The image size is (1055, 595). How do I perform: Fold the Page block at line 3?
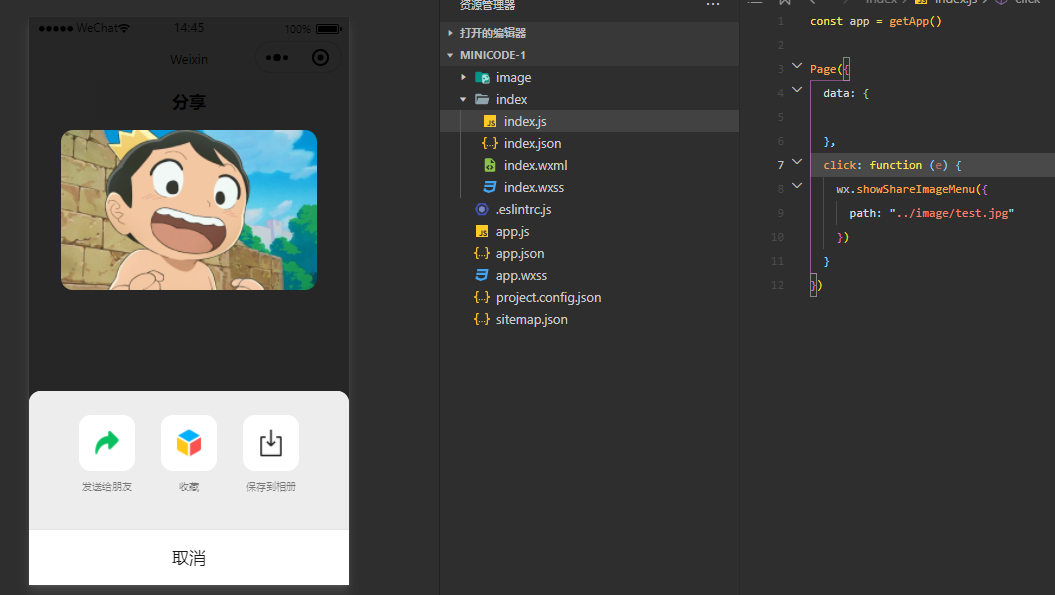pyautogui.click(x=797, y=66)
